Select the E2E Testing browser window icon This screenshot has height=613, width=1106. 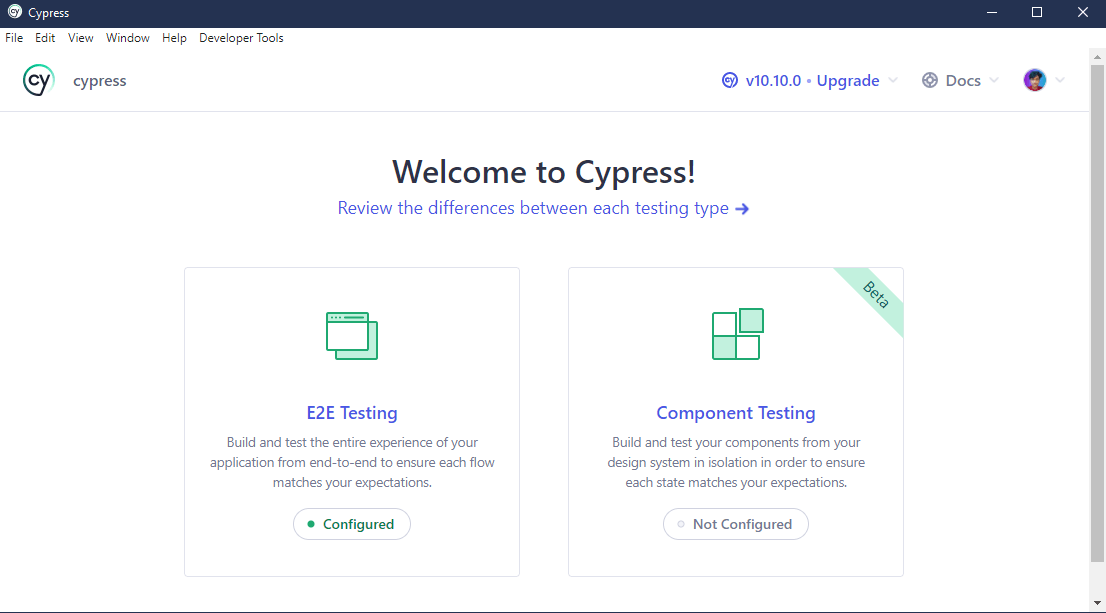click(351, 334)
